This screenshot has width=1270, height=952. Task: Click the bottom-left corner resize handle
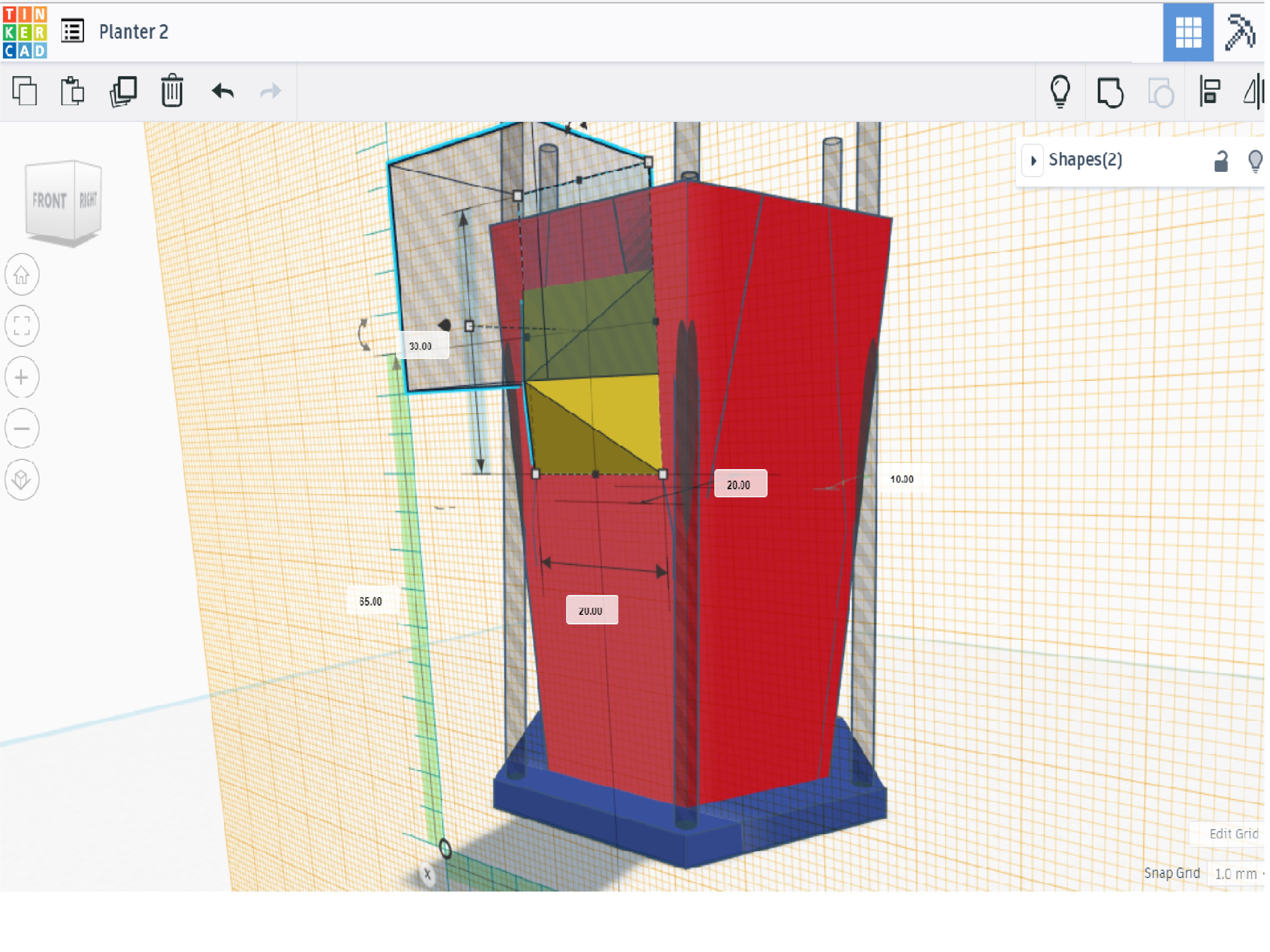point(536,474)
